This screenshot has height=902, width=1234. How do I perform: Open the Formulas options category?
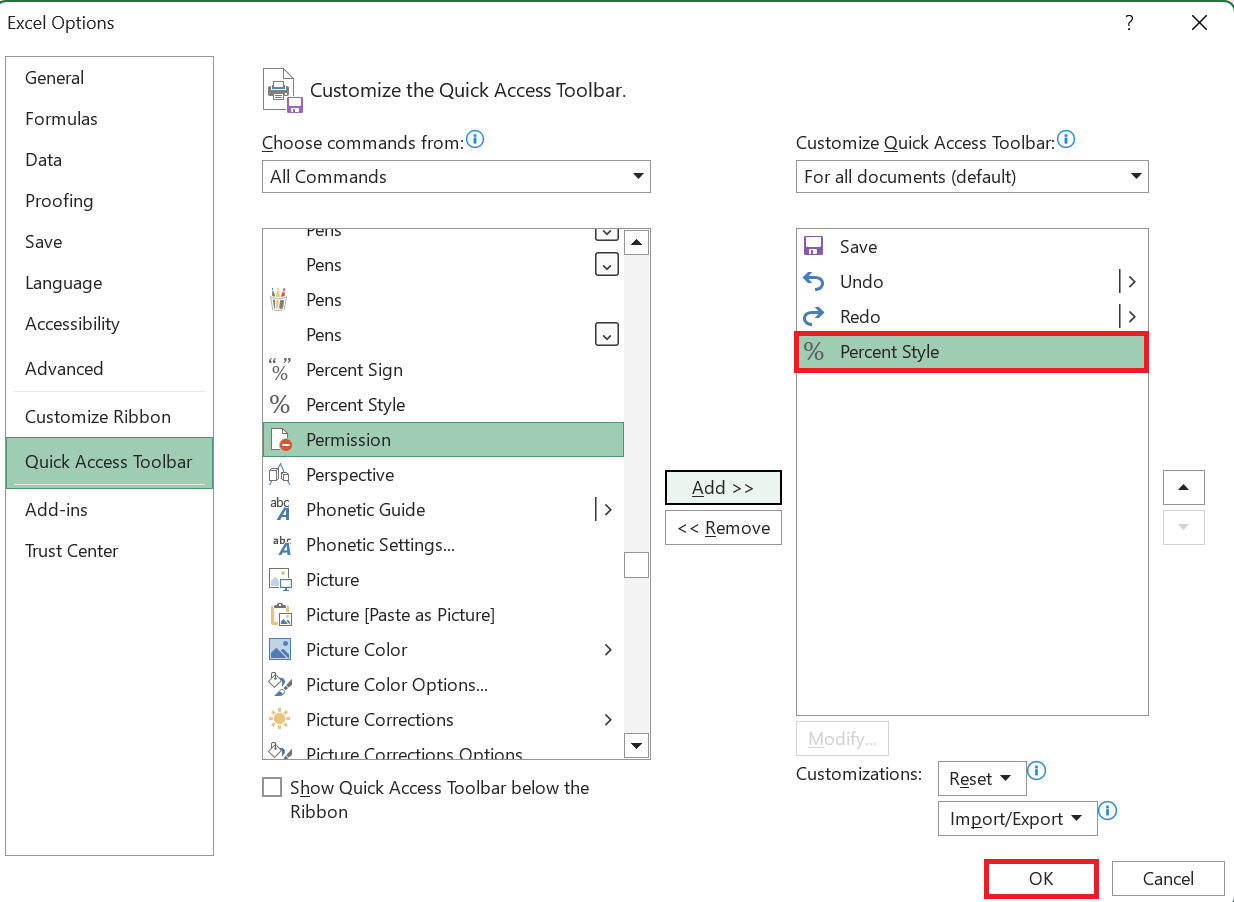tap(109, 119)
